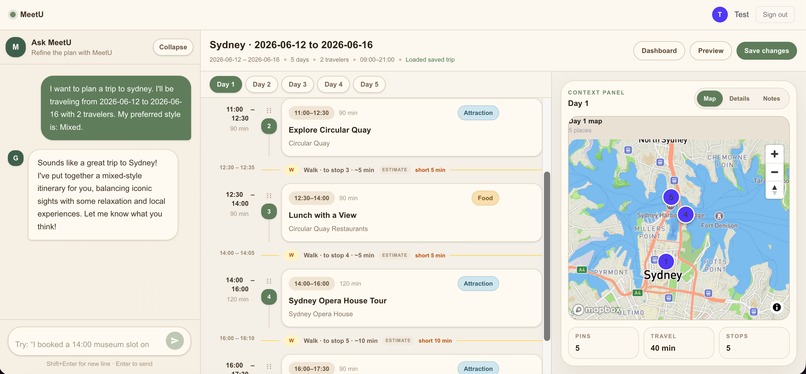Grab the drag handle for Explore Circular Quay
806x374 pixels.
click(269, 110)
